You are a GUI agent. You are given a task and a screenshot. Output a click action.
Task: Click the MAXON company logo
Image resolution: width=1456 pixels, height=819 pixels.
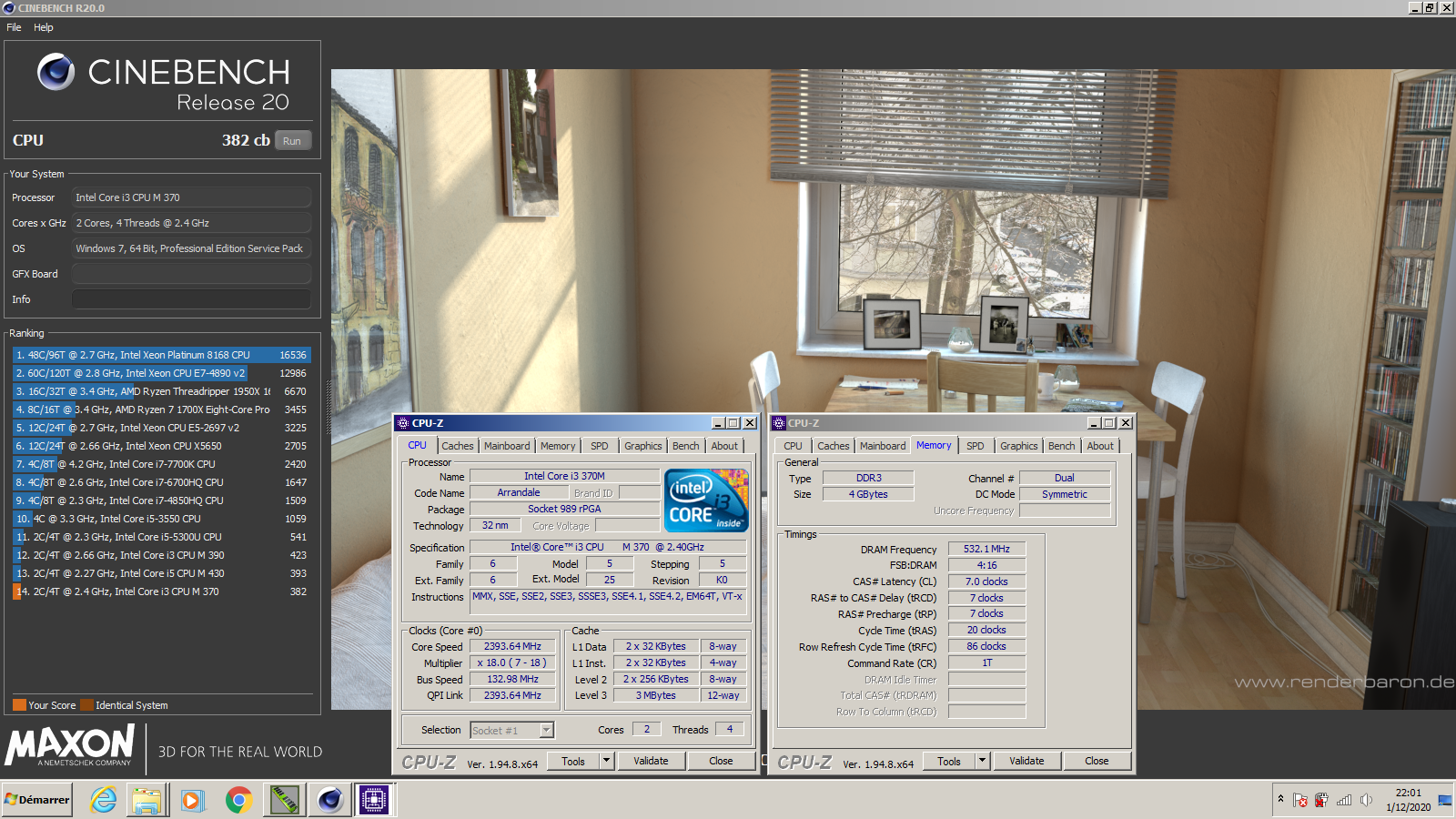click(69, 745)
